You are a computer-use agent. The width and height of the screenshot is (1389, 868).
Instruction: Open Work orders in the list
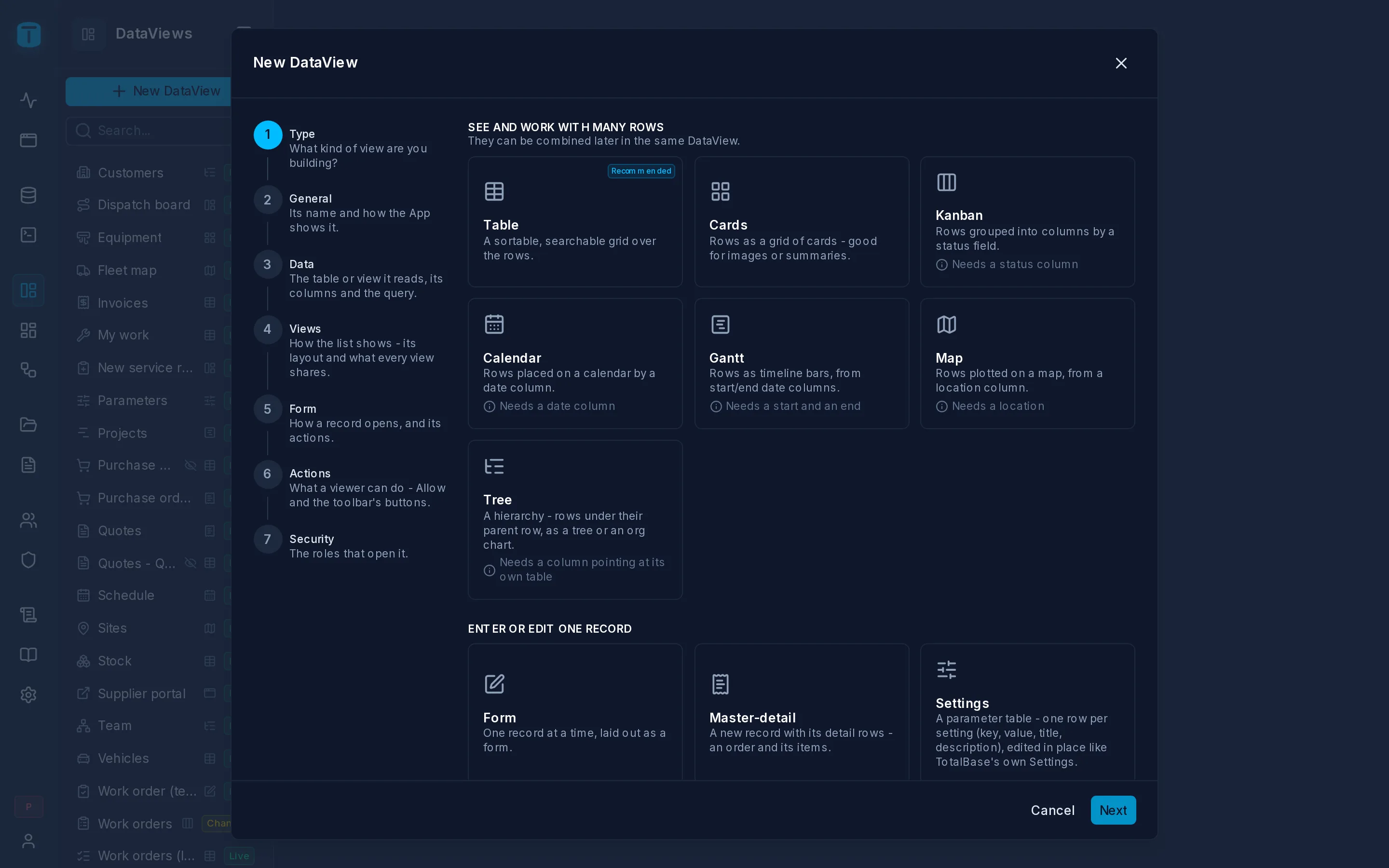[x=149, y=824]
